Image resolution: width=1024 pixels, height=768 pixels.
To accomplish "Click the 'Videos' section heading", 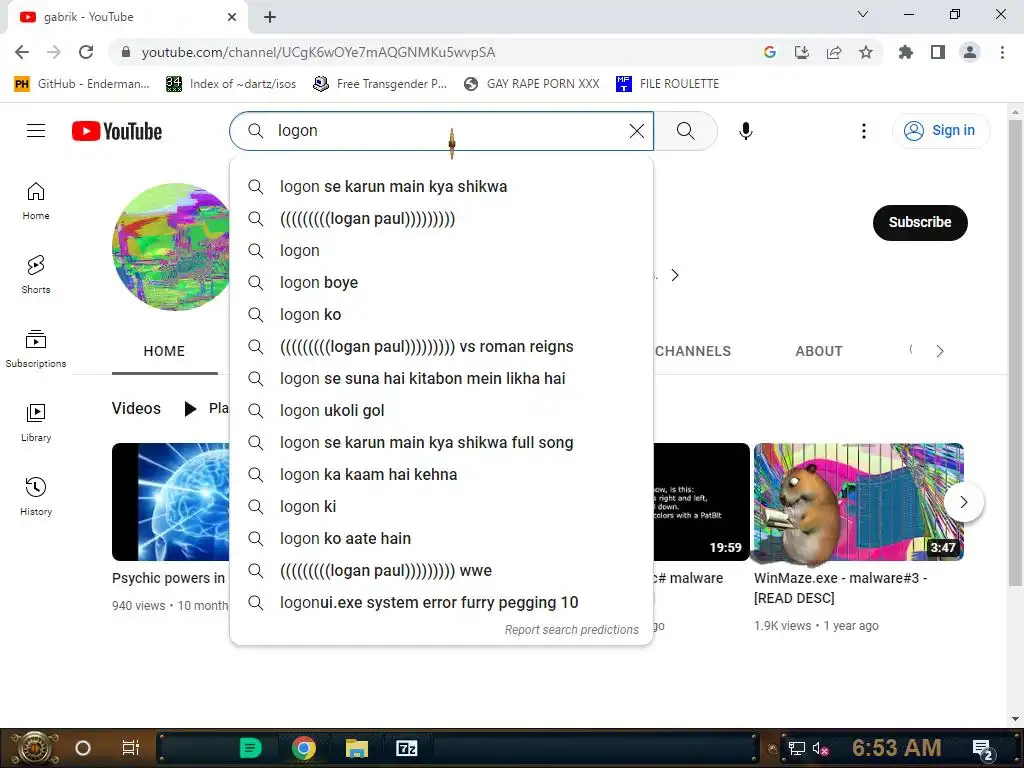I will click(x=136, y=408).
